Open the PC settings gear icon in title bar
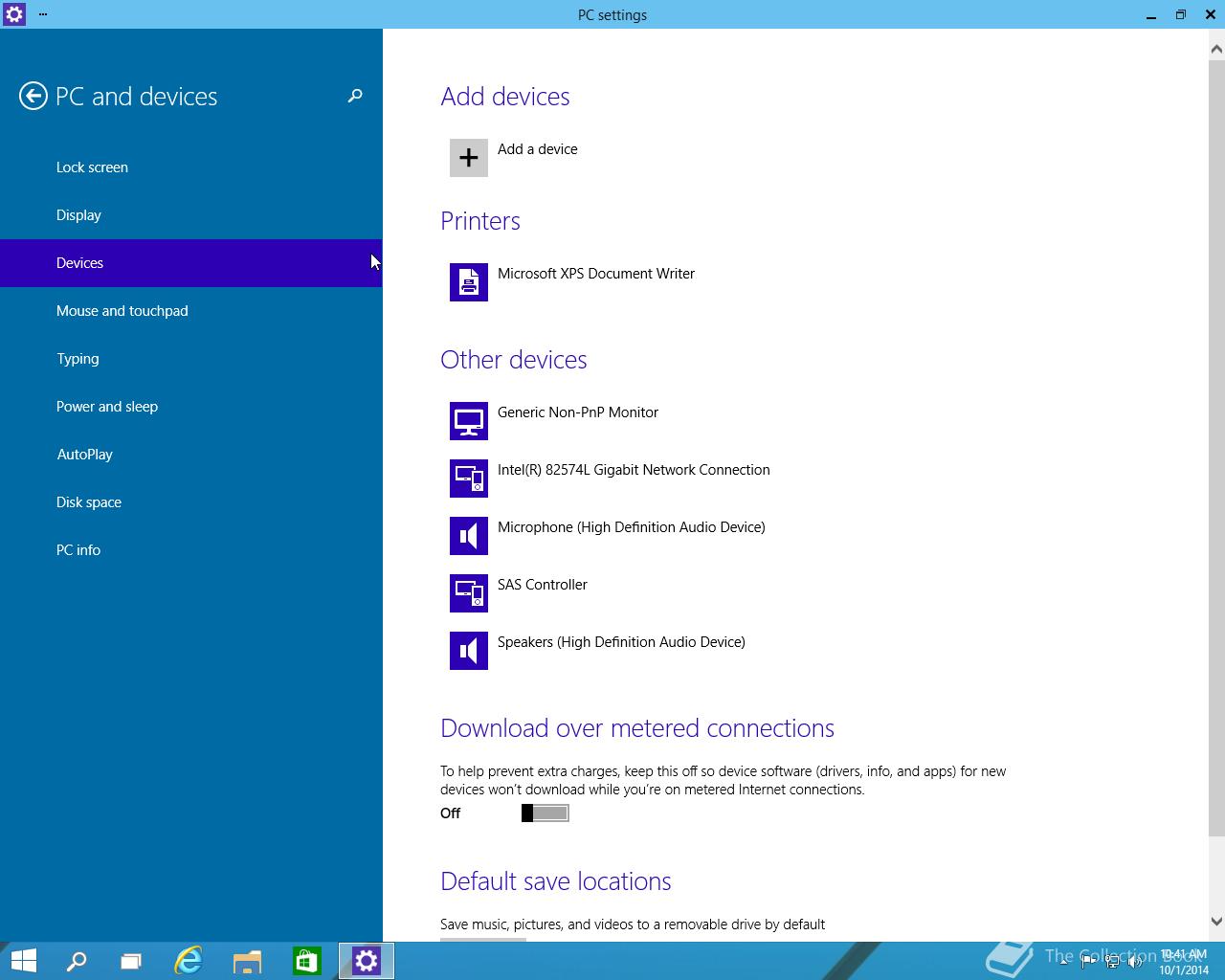The width and height of the screenshot is (1225, 980). pyautogui.click(x=14, y=14)
